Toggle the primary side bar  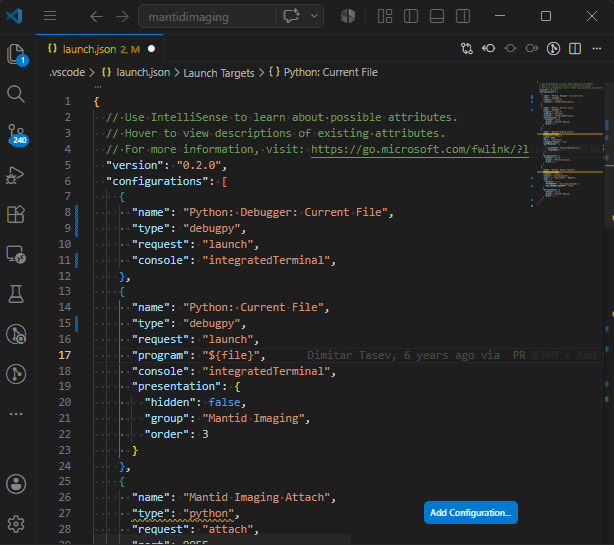(x=411, y=16)
